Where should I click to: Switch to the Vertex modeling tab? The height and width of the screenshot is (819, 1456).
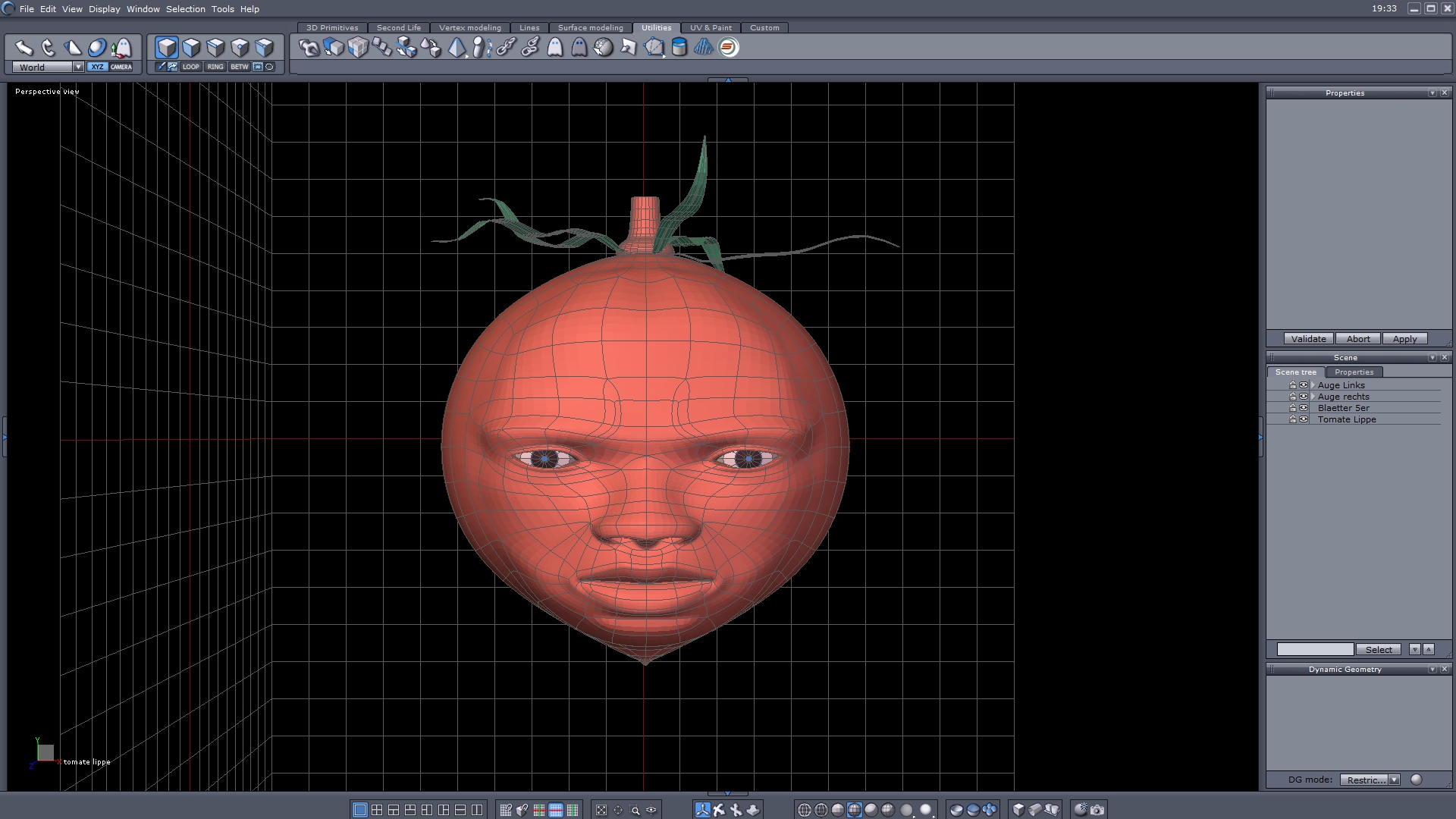469,27
